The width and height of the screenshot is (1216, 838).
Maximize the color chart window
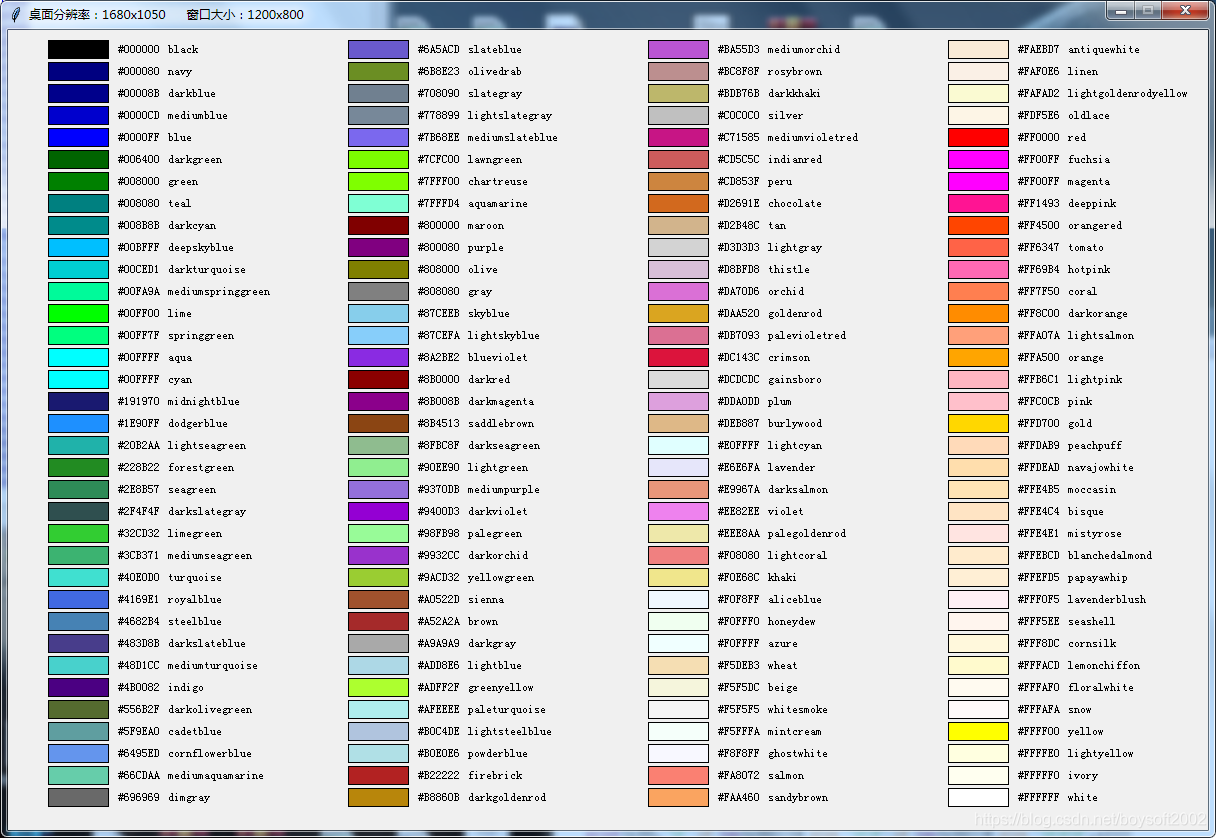(x=1147, y=10)
